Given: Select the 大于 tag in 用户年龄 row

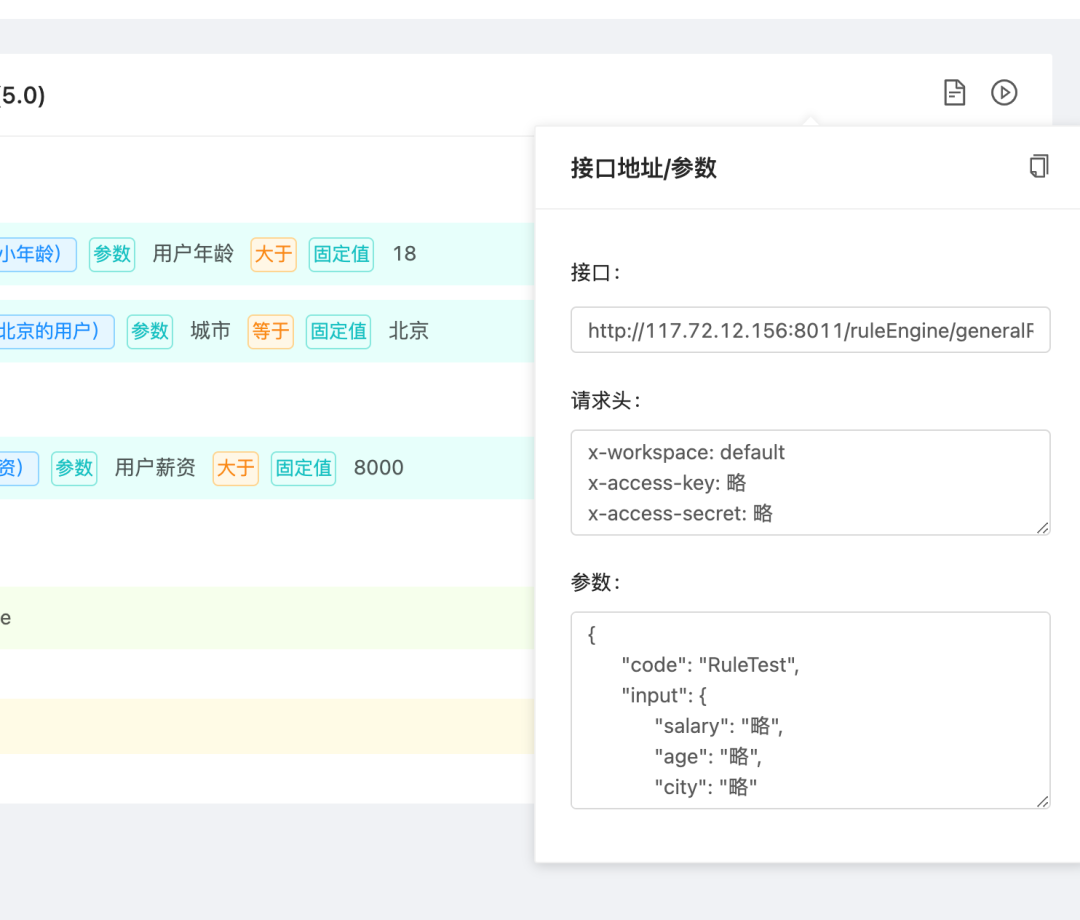Looking at the screenshot, I should pos(273,254).
